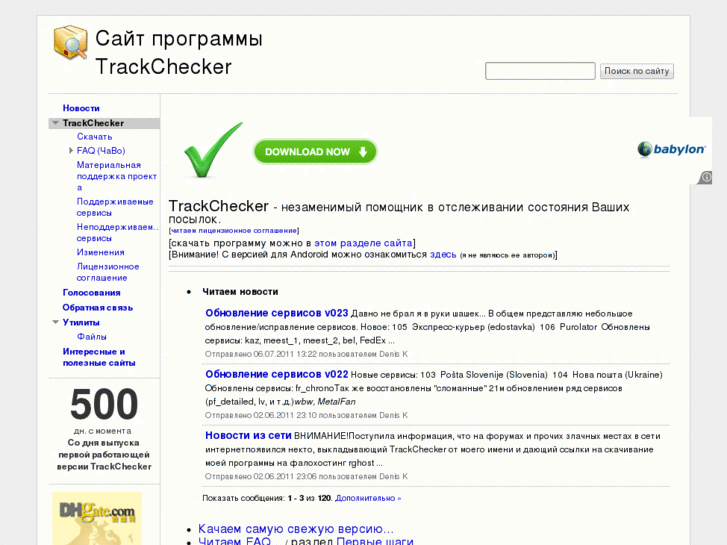Click the green checkmark image

[x=213, y=150]
